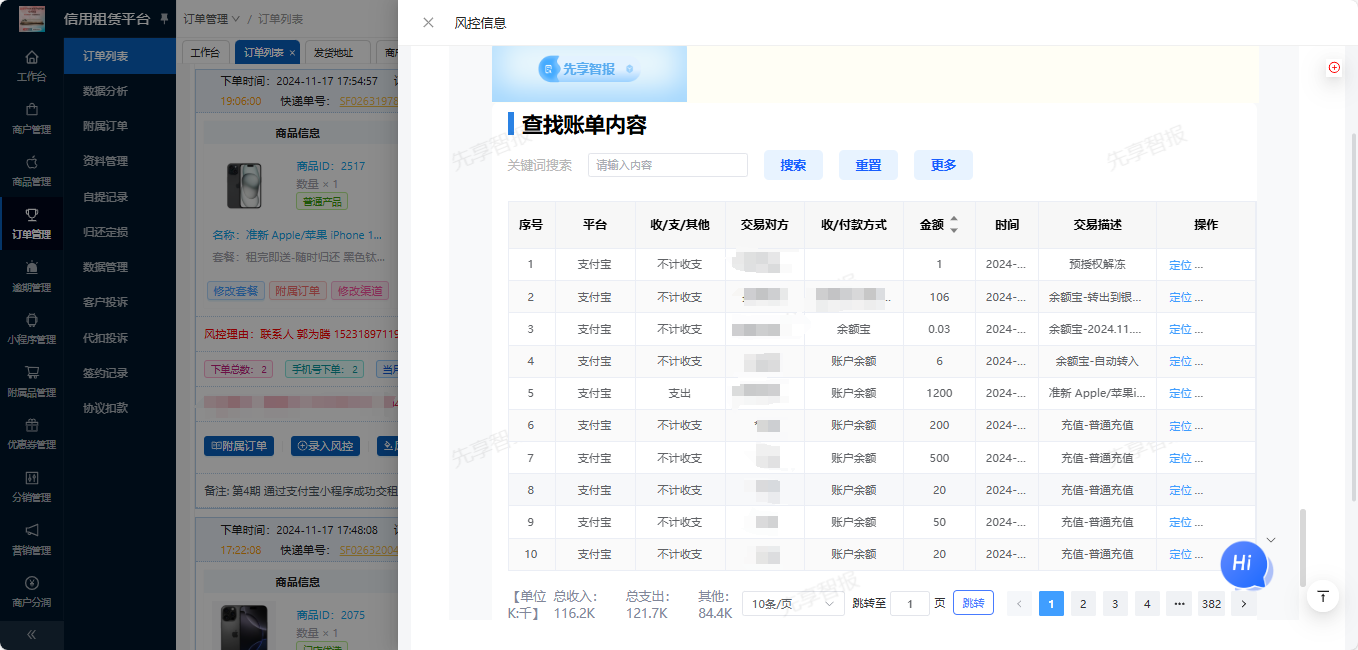This screenshot has width=1358, height=650.
Task: Sort the table by 金额 column
Action: point(954,225)
